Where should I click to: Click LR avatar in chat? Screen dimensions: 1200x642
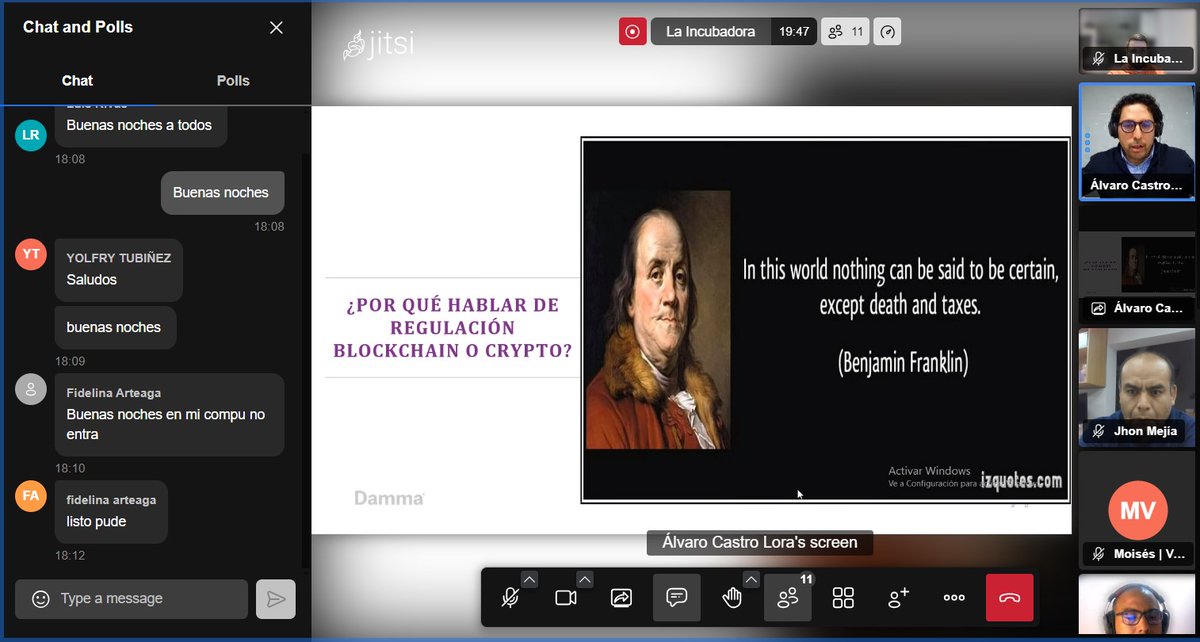pos(31,135)
